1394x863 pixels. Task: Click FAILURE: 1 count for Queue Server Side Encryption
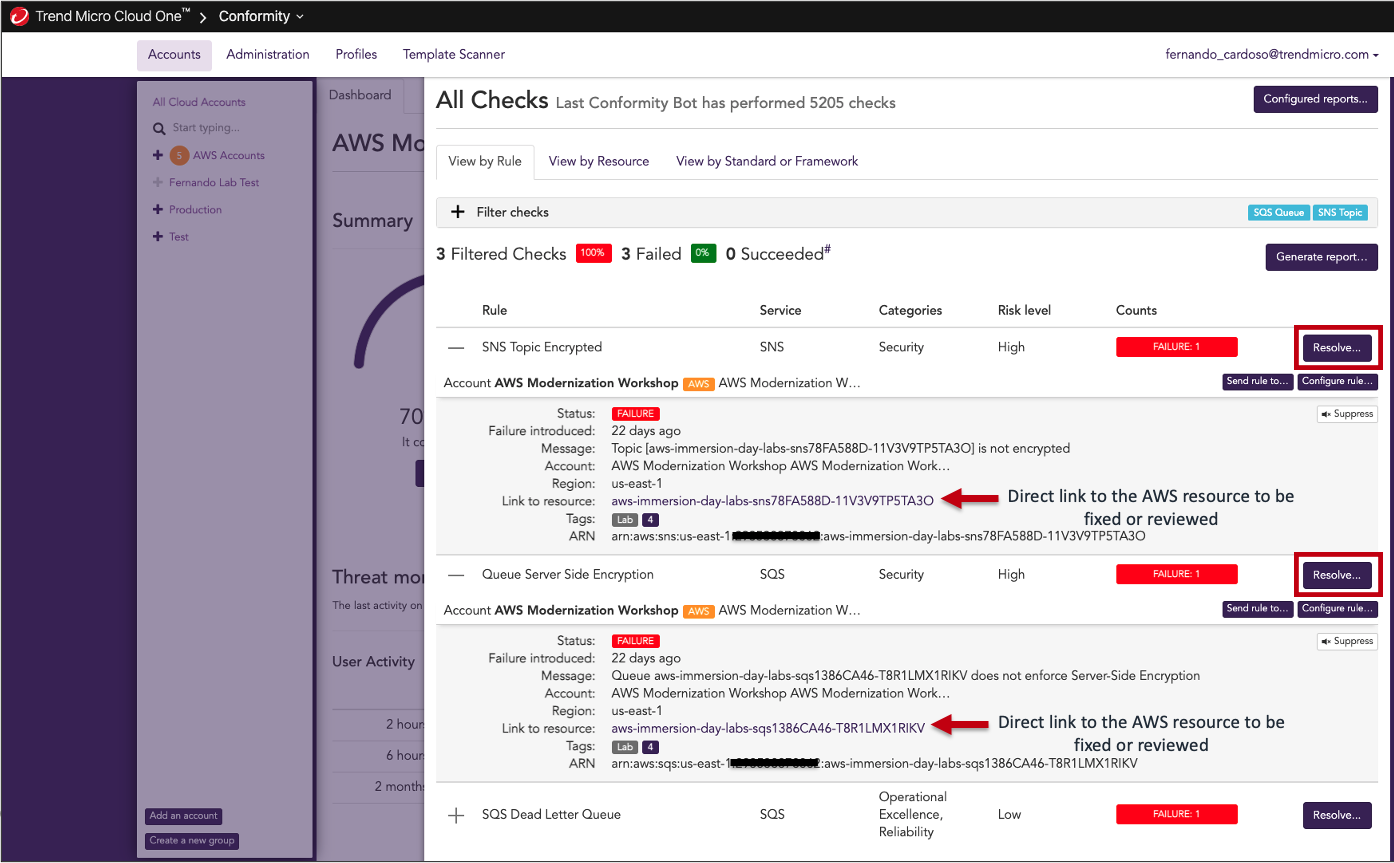[x=1176, y=574]
